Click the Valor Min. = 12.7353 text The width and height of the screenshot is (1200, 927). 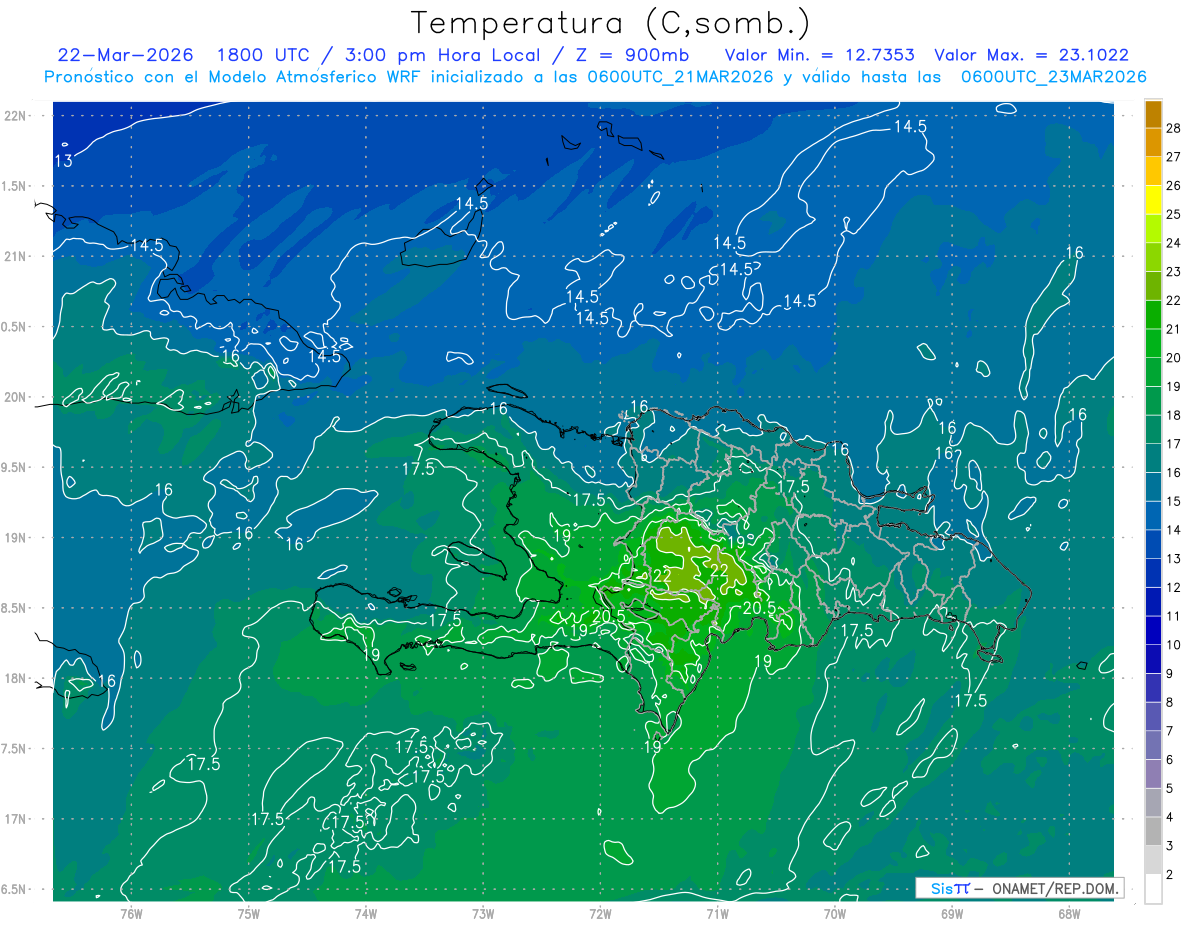pyautogui.click(x=822, y=55)
